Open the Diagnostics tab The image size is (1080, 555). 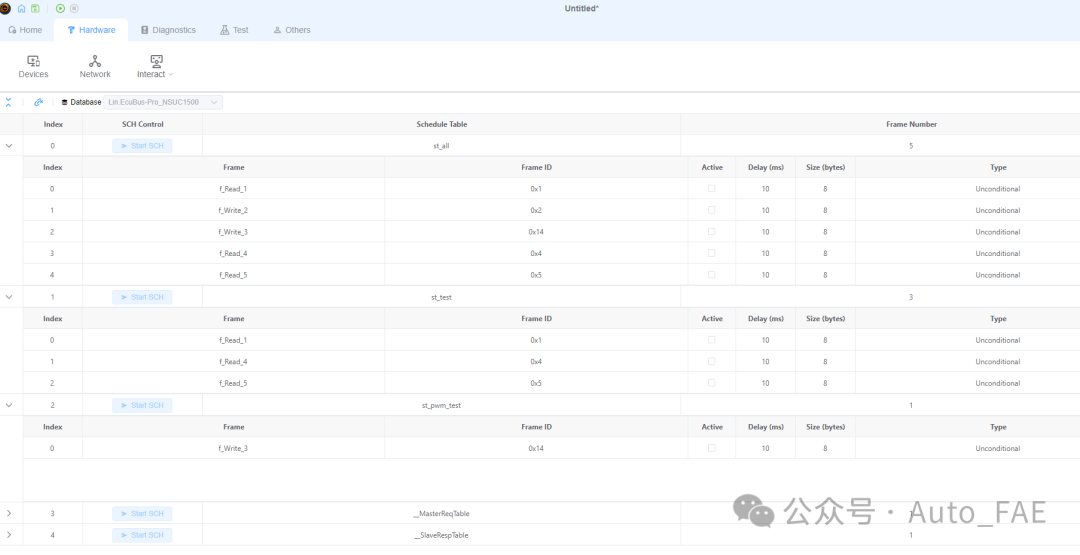(x=168, y=30)
